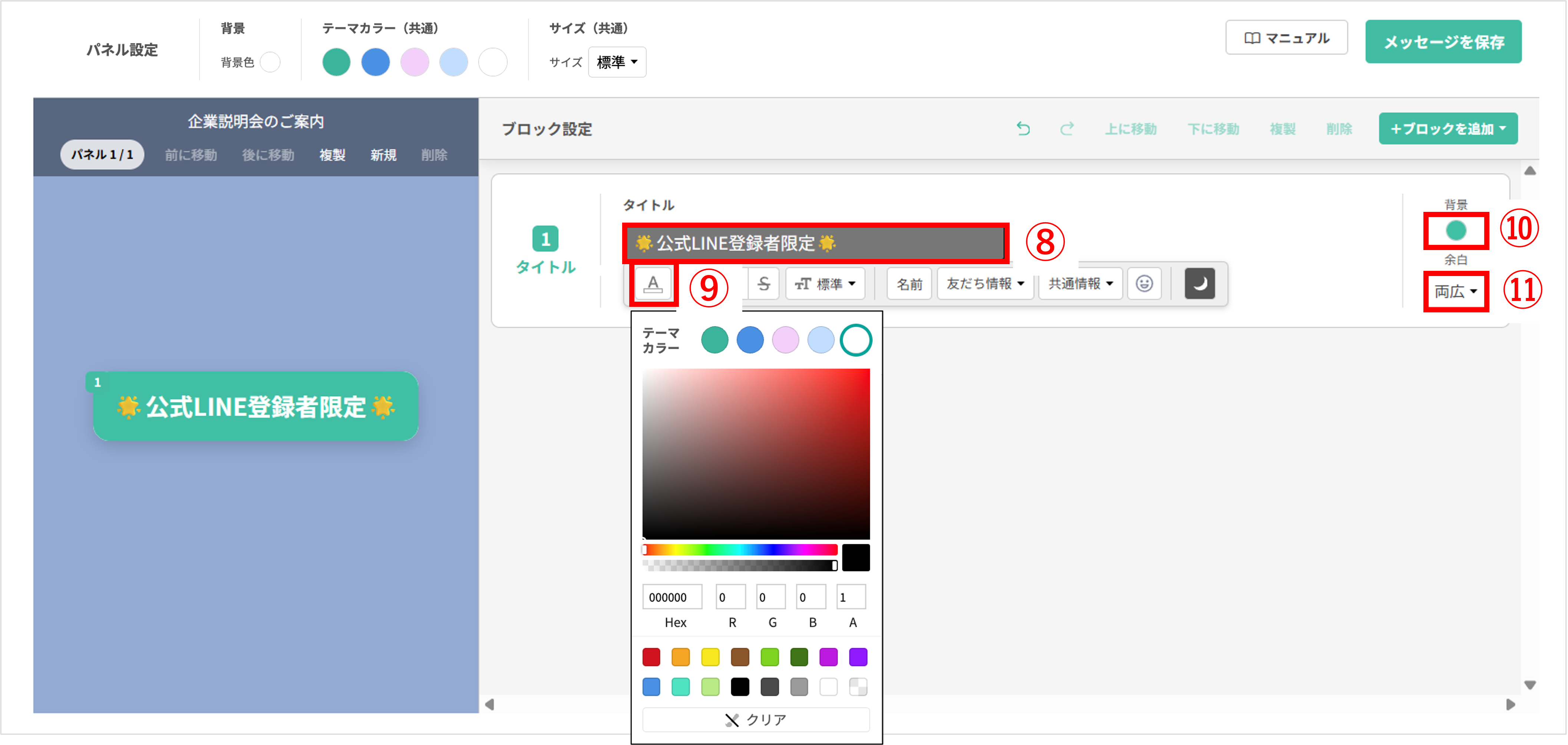Image resolution: width=1568 pixels, height=745 pixels.
Task: Click the 新規 panel option
Action: point(383,155)
